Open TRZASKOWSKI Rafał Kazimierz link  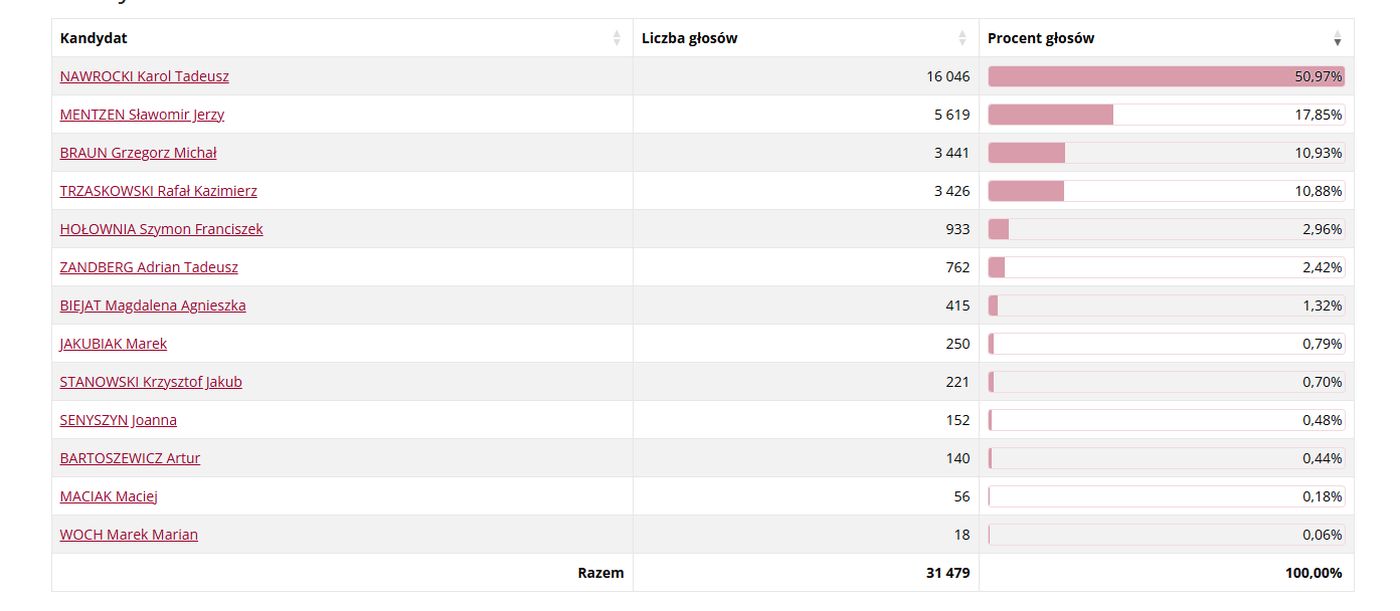[158, 190]
